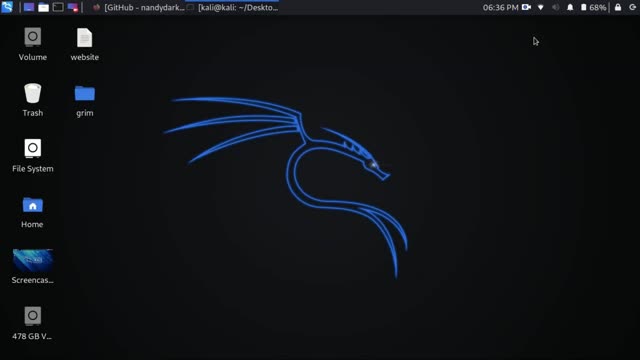The height and width of the screenshot is (360, 640).
Task: Lock the screen with the padlock icon
Action: coord(618,7)
